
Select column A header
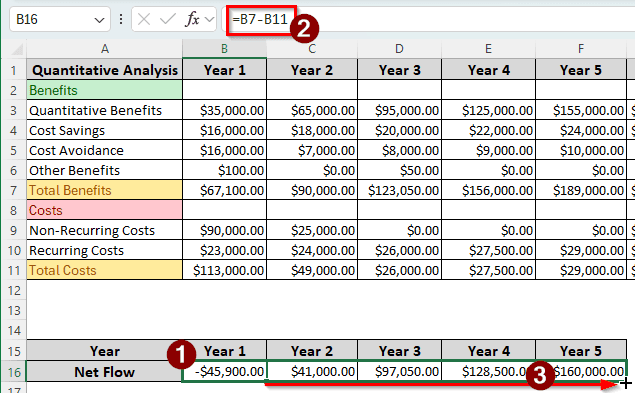tap(104, 49)
